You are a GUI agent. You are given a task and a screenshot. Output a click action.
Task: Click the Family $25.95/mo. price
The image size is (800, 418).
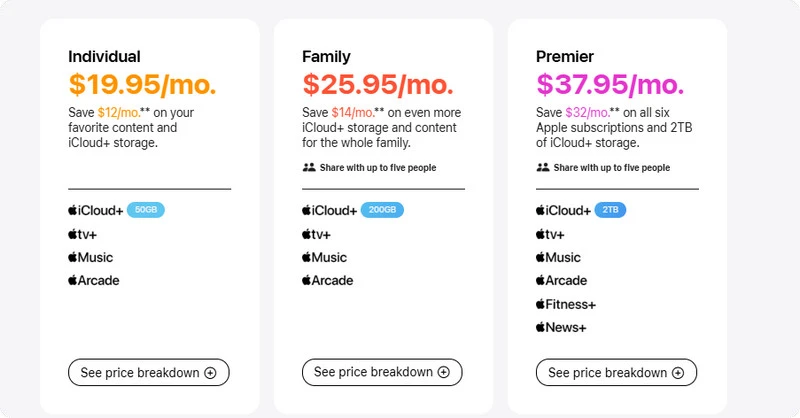click(x=378, y=84)
